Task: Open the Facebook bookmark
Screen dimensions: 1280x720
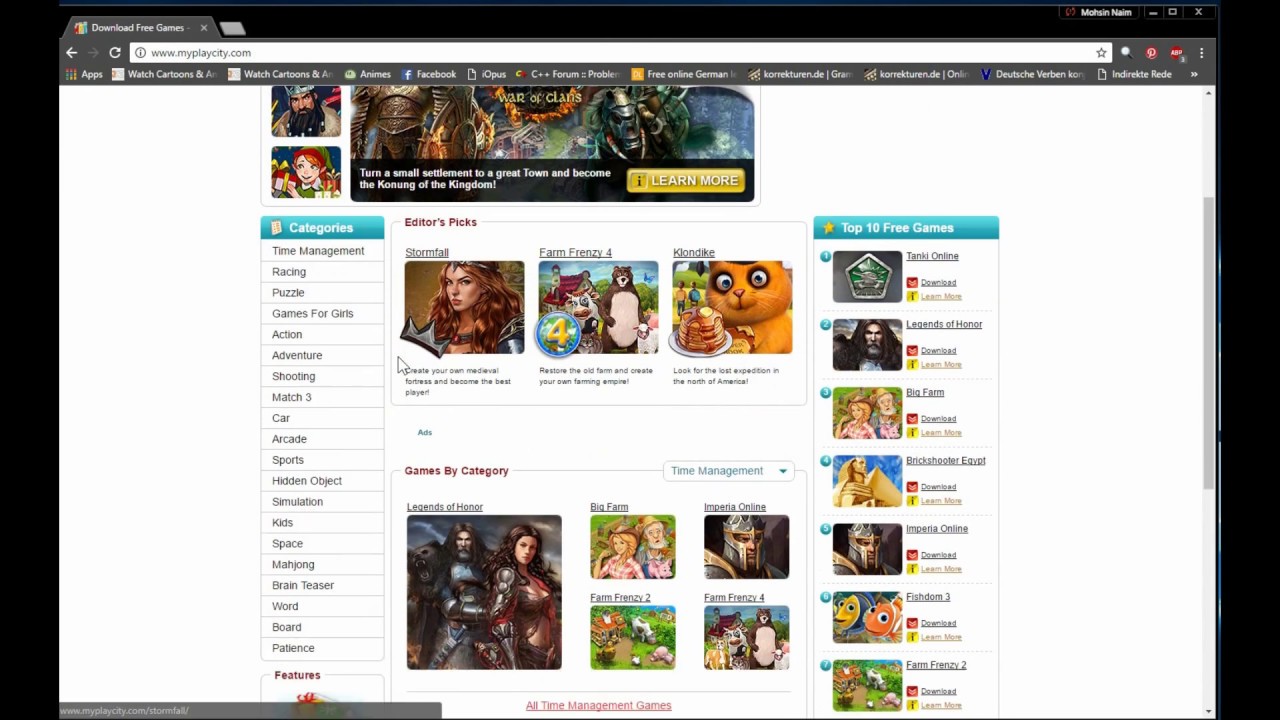Action: click(429, 74)
